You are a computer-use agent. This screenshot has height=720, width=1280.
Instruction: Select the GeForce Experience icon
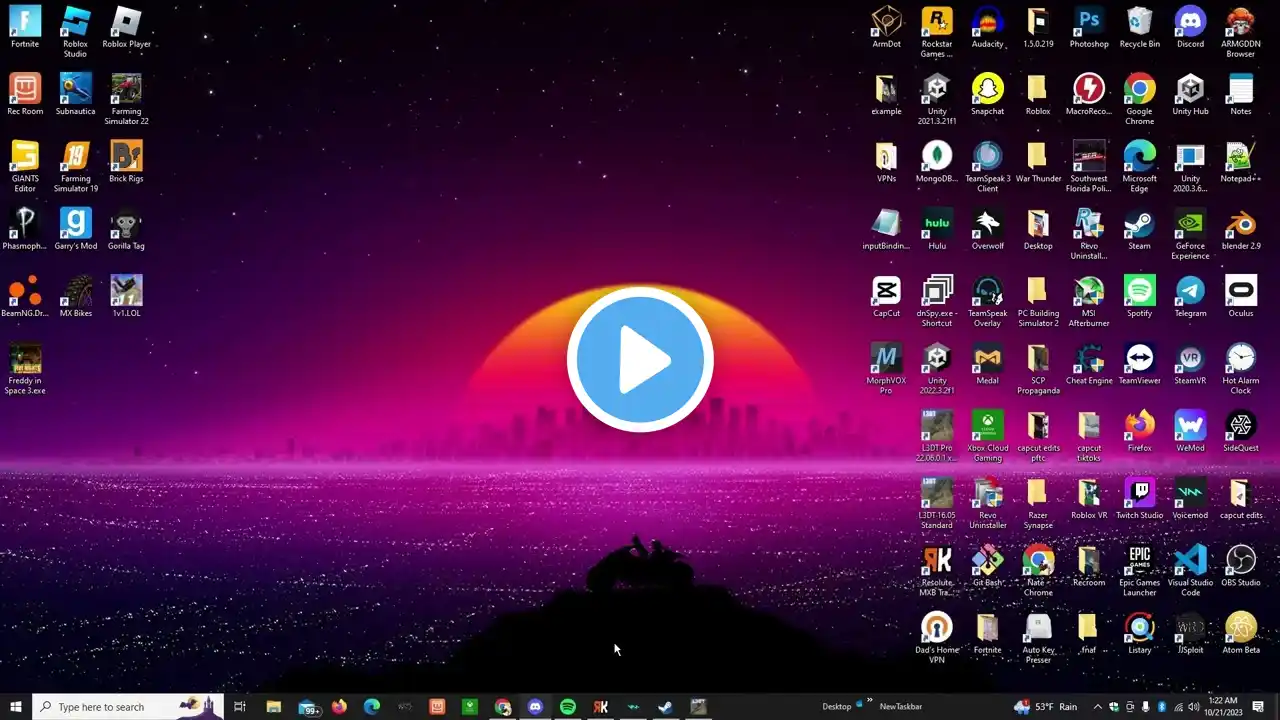[x=1190, y=232]
